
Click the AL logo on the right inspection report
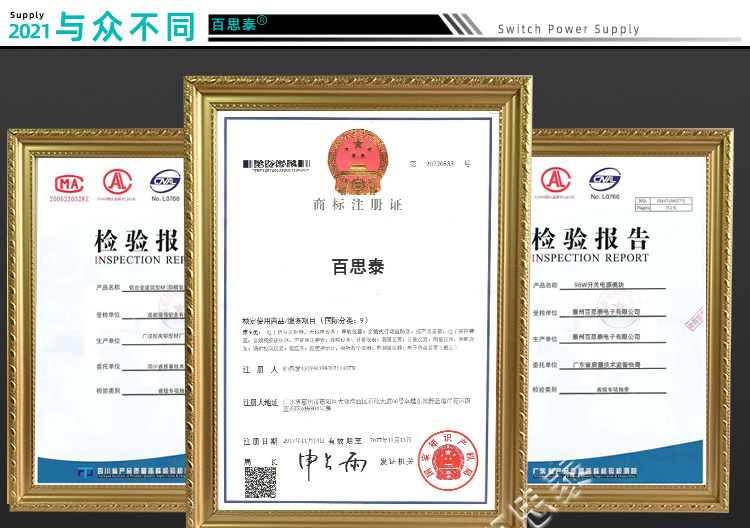pyautogui.click(x=555, y=180)
